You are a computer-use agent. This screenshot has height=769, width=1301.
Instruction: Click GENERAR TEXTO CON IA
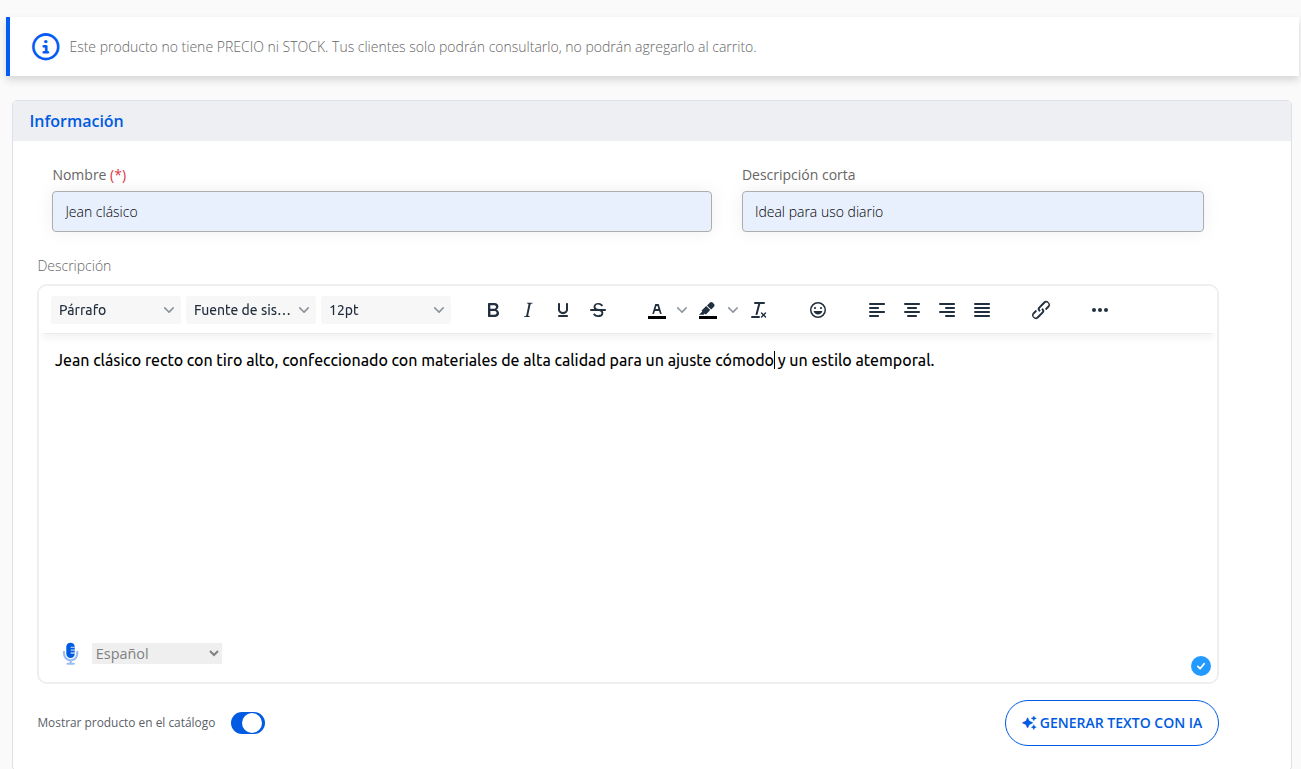pyautogui.click(x=1111, y=722)
